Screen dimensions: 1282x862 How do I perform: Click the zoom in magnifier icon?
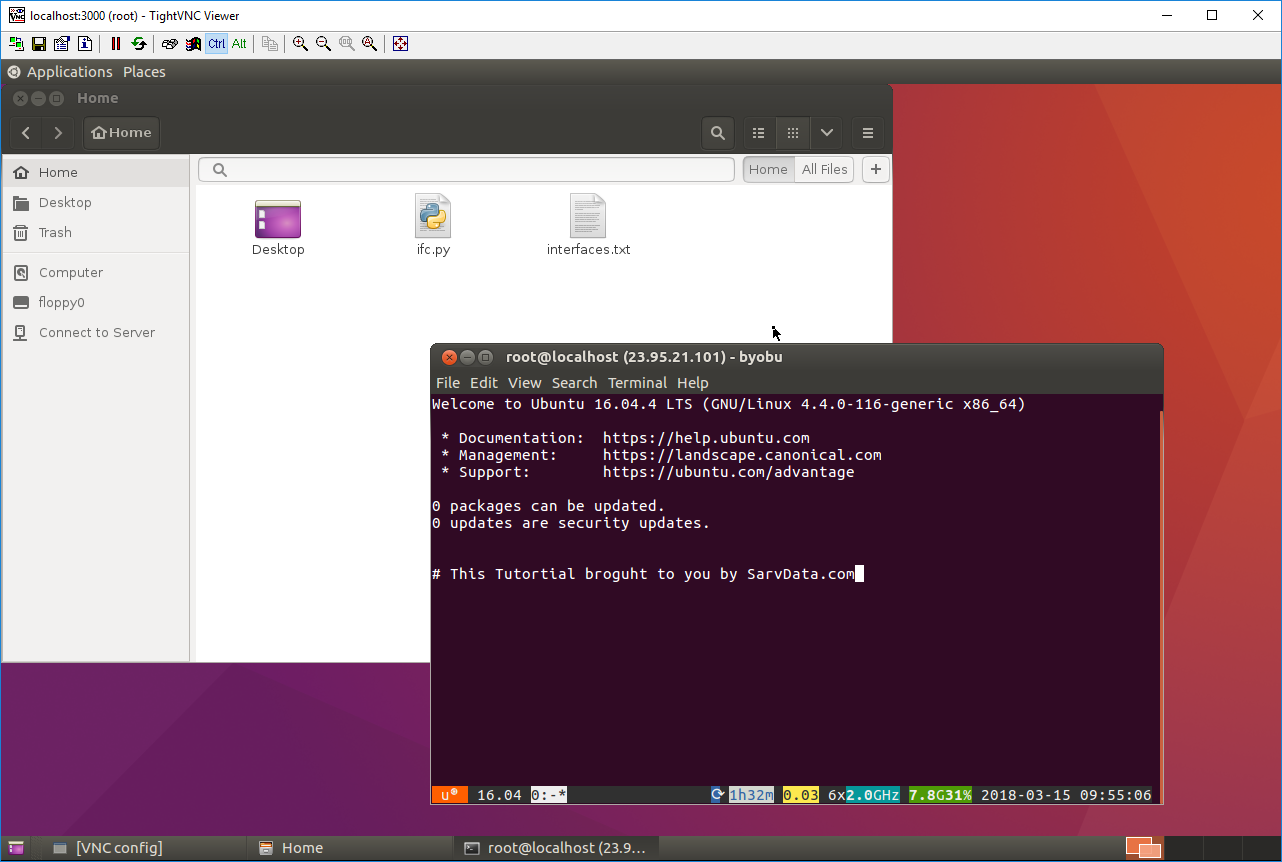[300, 44]
